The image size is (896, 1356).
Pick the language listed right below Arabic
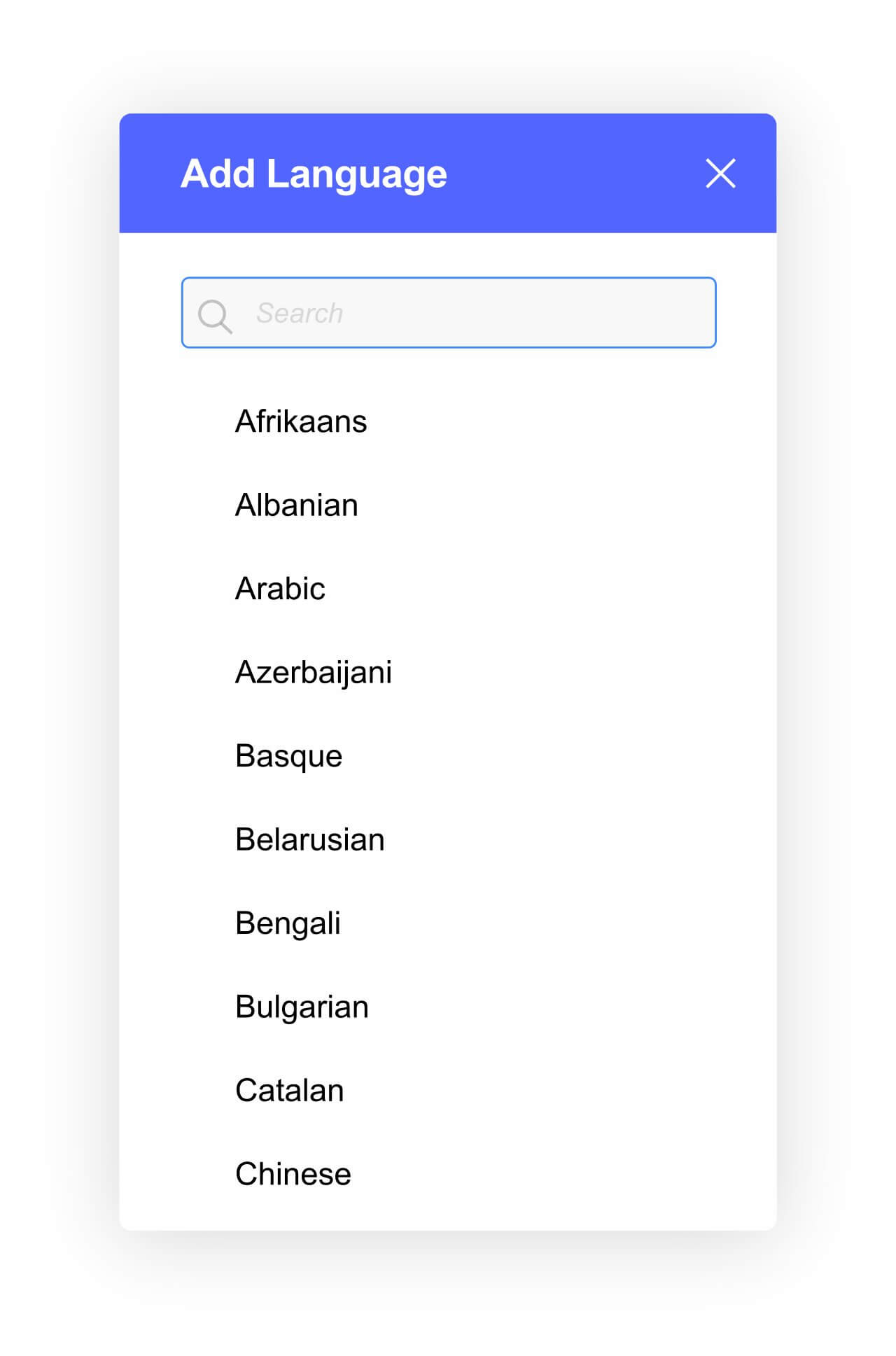tap(313, 672)
